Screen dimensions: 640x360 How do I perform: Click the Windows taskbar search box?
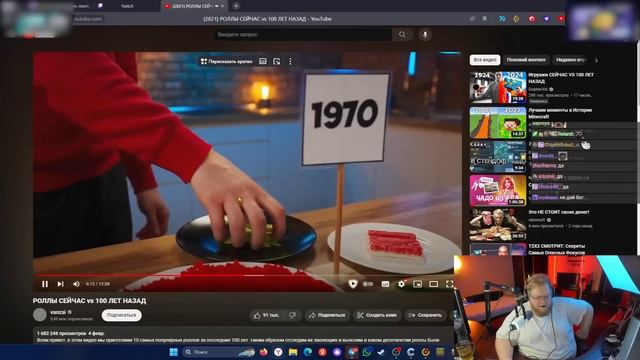[218, 352]
